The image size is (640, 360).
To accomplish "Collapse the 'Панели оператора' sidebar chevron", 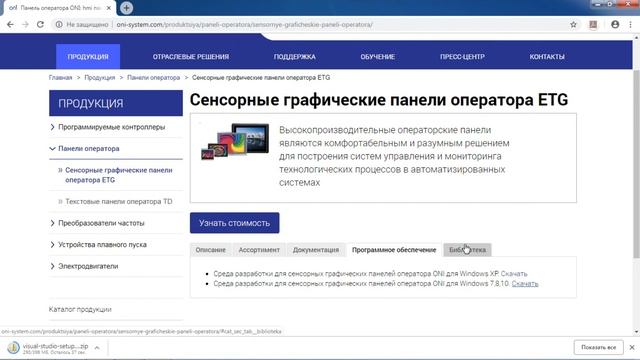I will (52, 149).
